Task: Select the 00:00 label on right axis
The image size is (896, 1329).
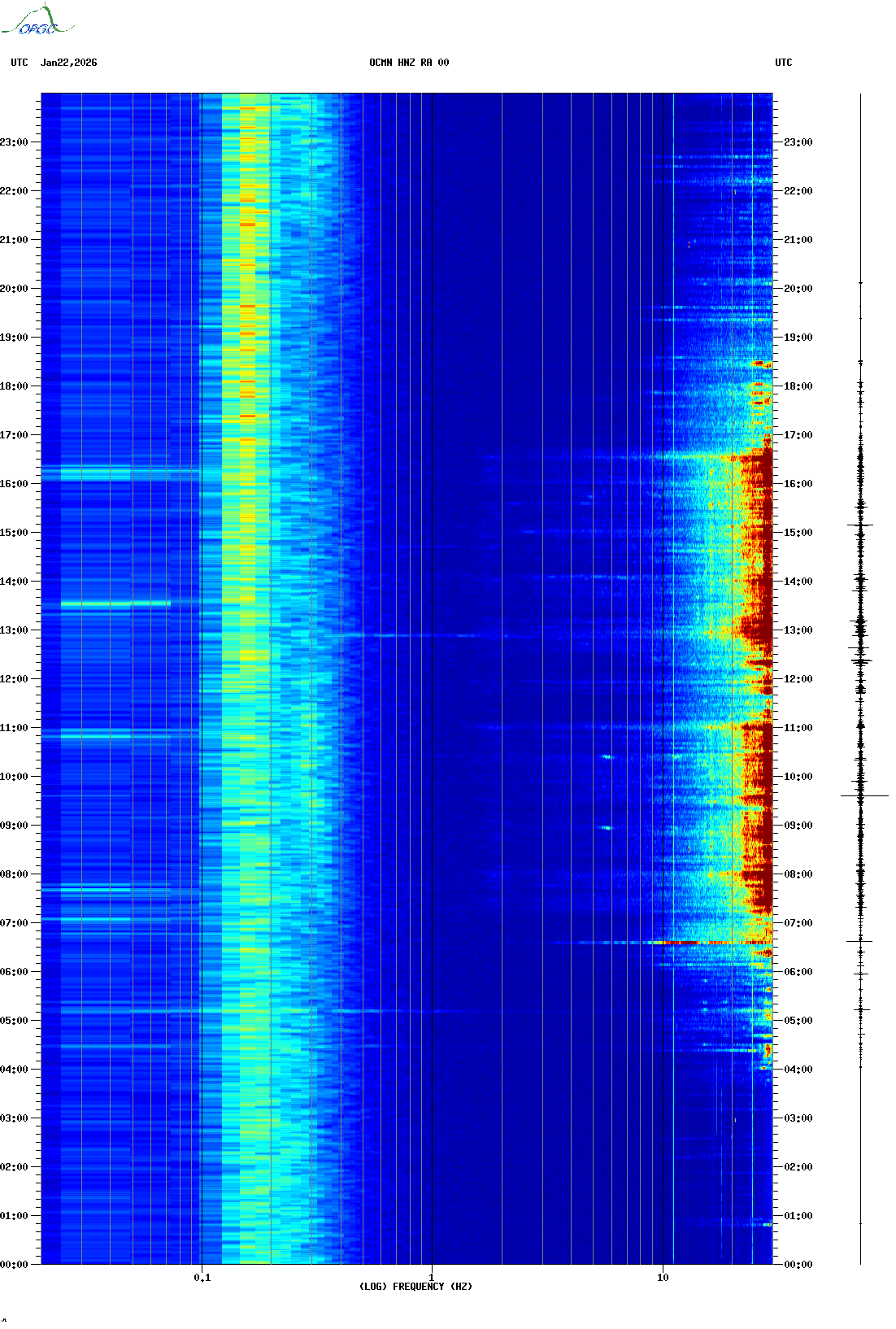Action: tap(798, 1265)
